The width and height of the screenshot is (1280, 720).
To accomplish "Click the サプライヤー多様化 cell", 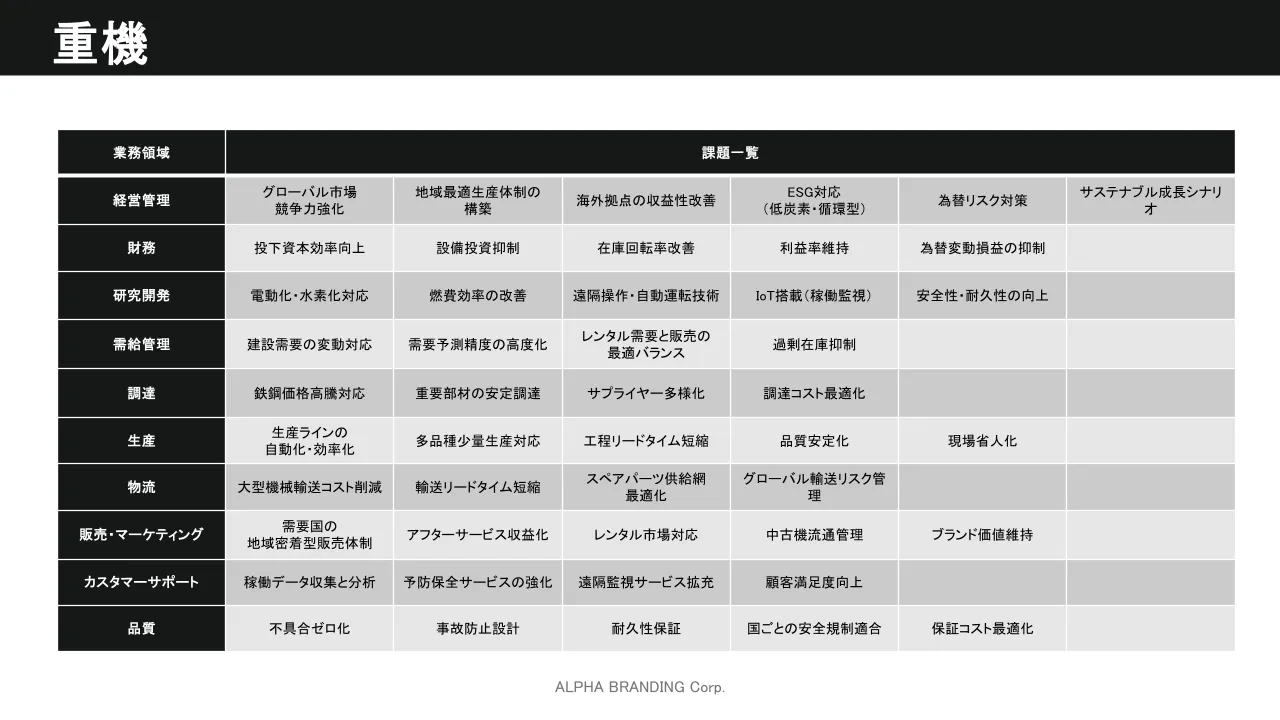I will 646,393.
